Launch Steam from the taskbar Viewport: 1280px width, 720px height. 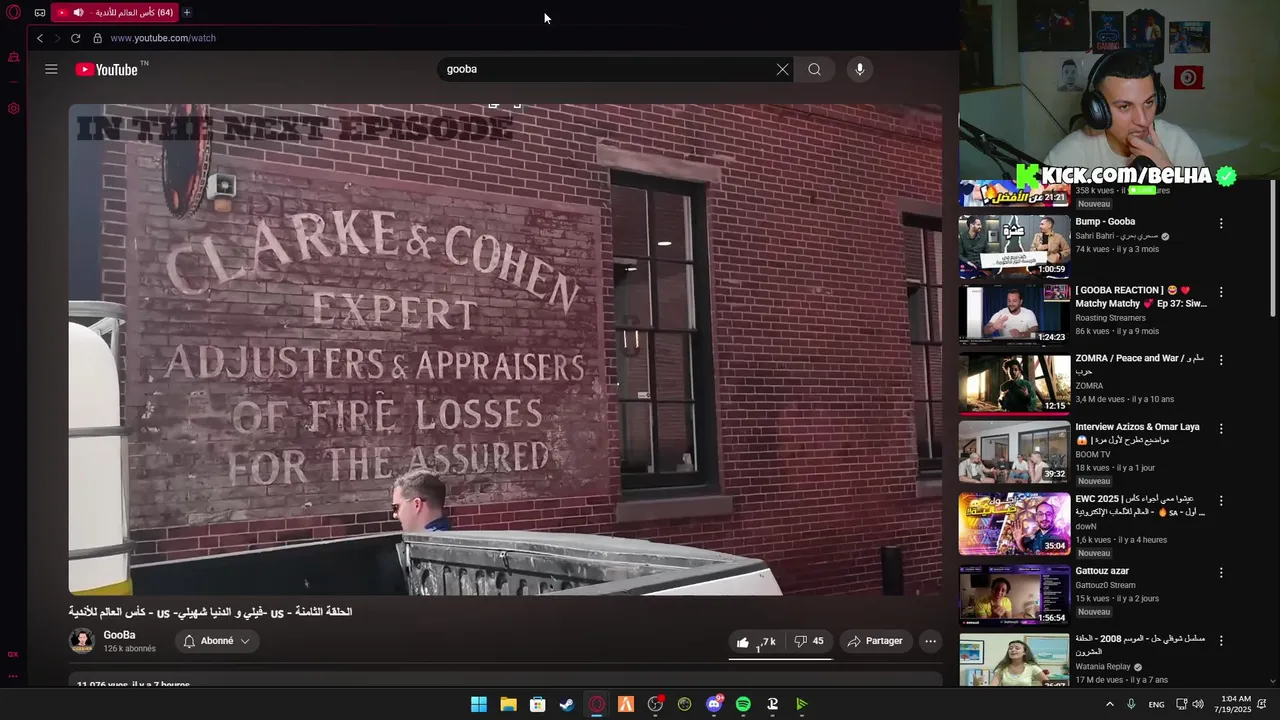[567, 704]
